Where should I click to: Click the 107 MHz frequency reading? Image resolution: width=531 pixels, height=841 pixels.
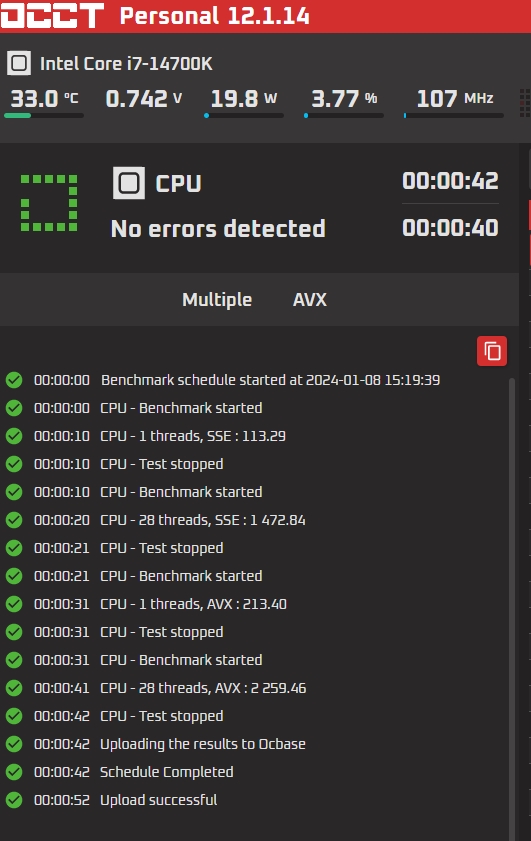tap(455, 99)
